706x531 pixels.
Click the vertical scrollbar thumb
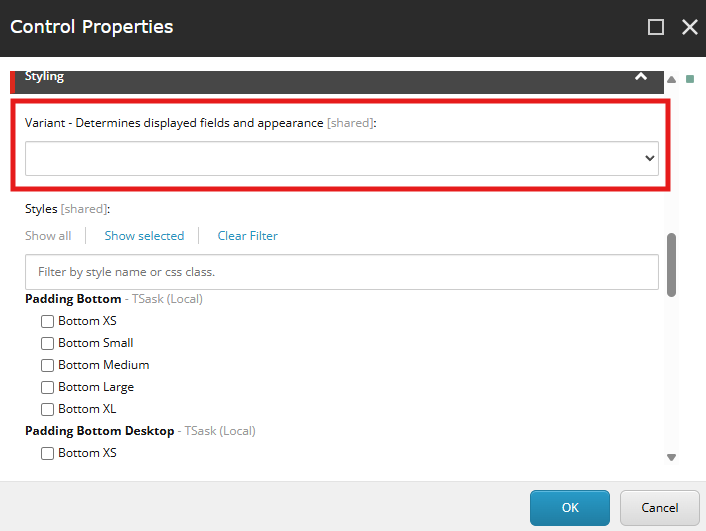(672, 265)
